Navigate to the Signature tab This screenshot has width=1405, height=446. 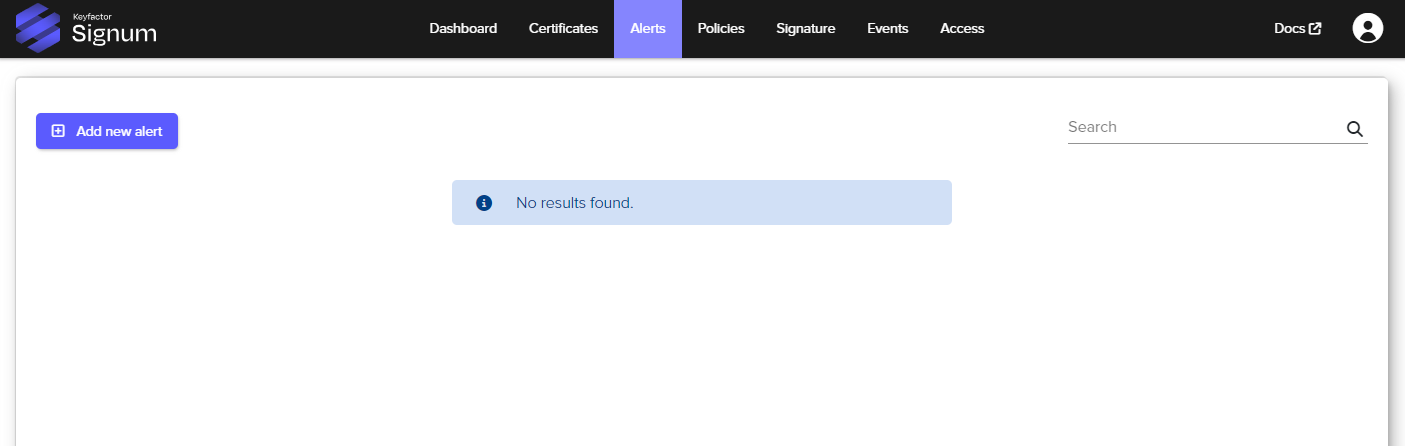pyautogui.click(x=805, y=29)
